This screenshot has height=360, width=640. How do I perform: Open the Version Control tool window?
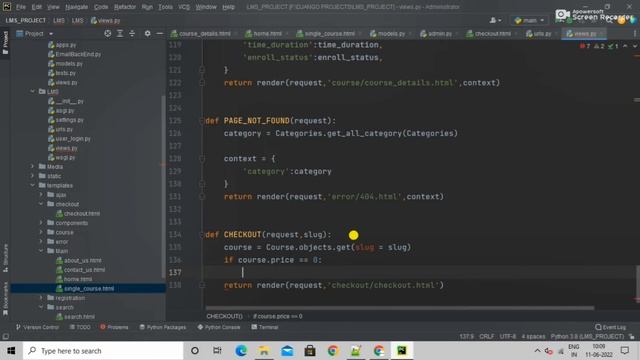click(37, 327)
